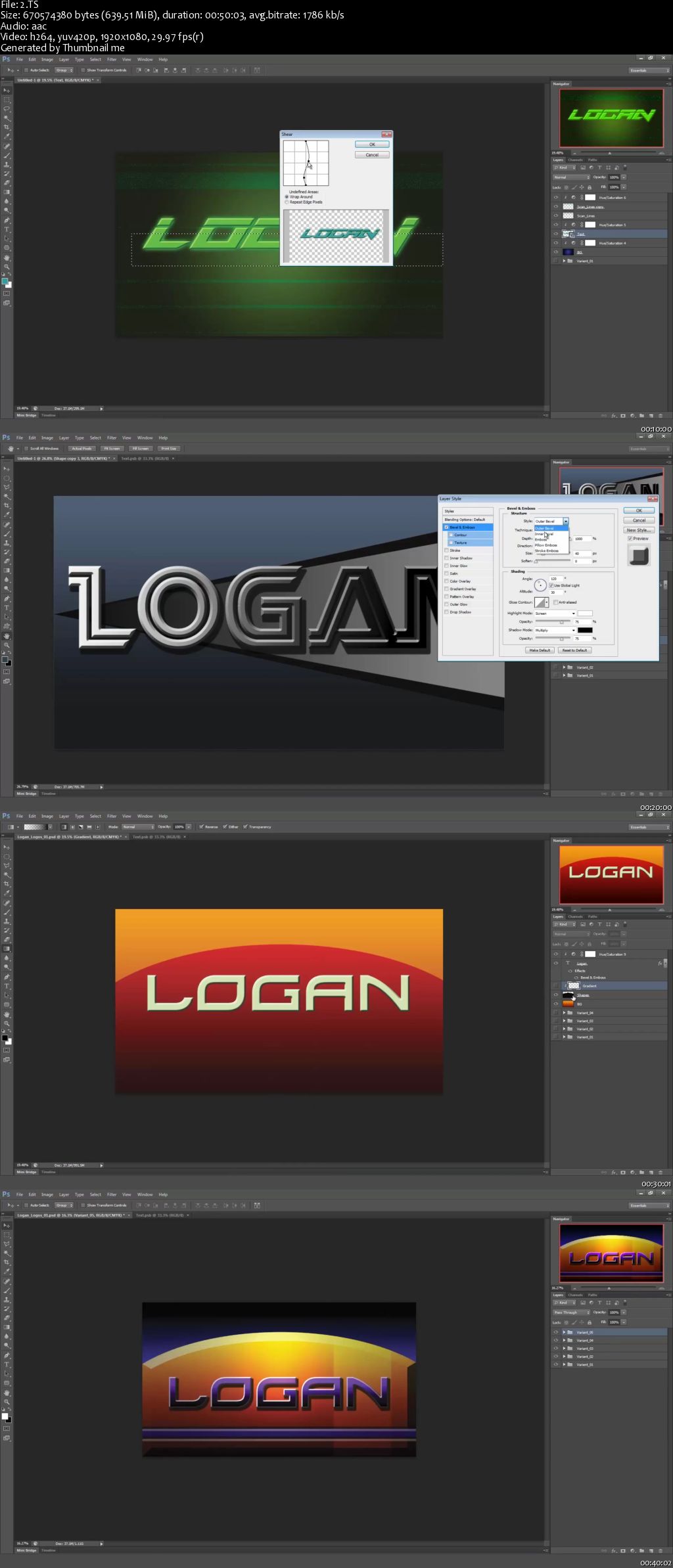Click Cancel in the Shear dialog
Viewport: 673px width, 1568px height.
click(x=372, y=155)
